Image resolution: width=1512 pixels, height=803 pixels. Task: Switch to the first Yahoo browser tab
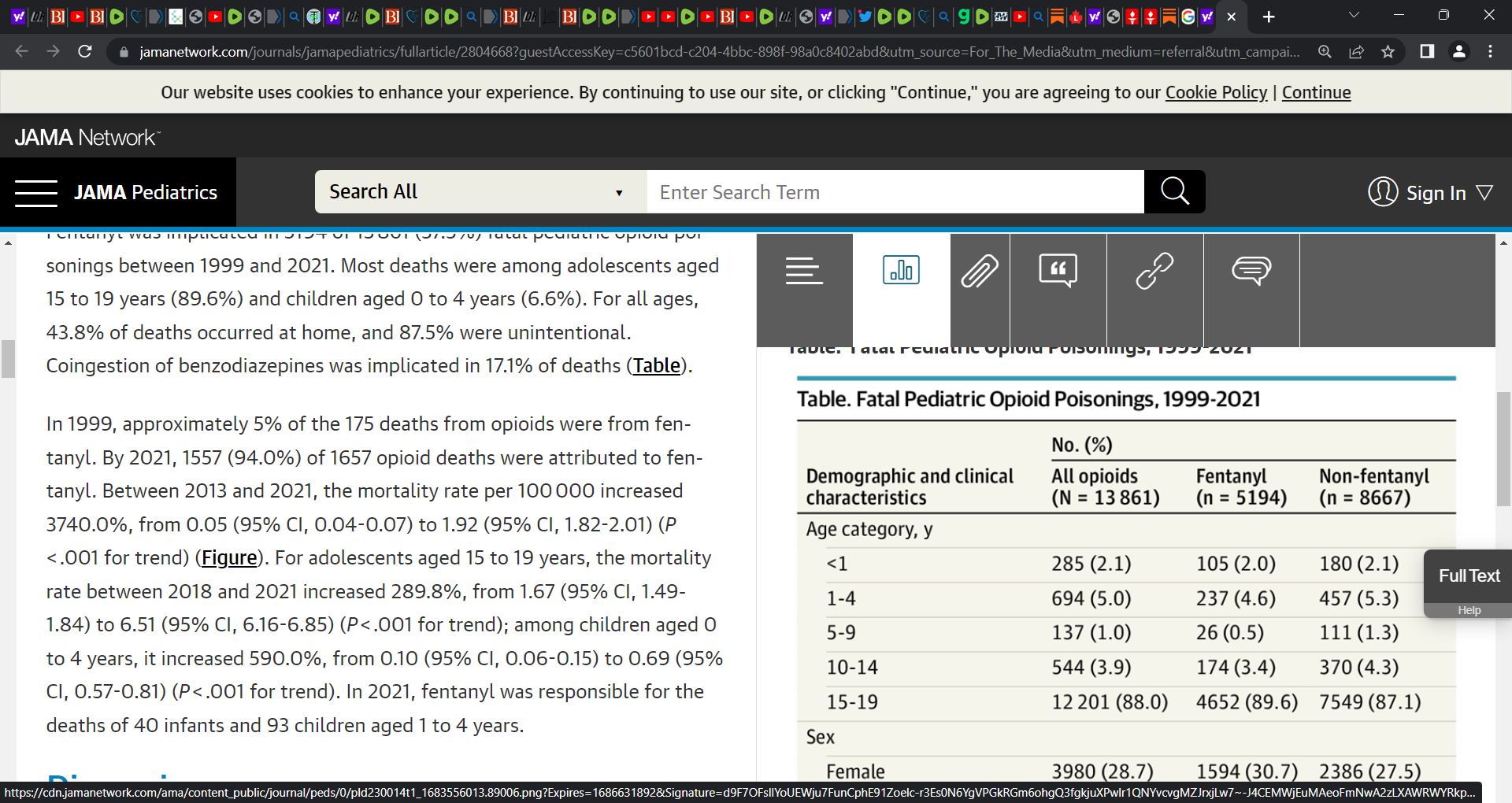point(18,17)
